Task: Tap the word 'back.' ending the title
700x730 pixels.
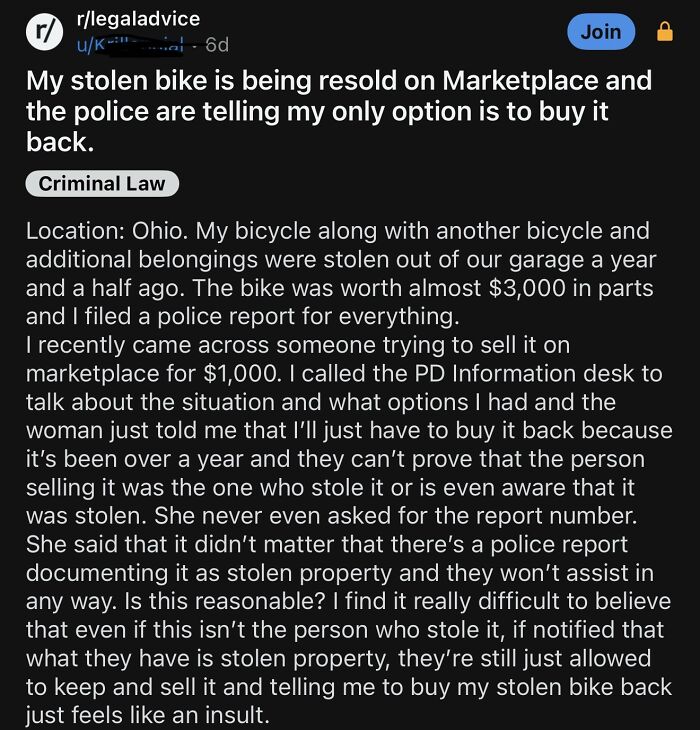Action: pos(60,142)
